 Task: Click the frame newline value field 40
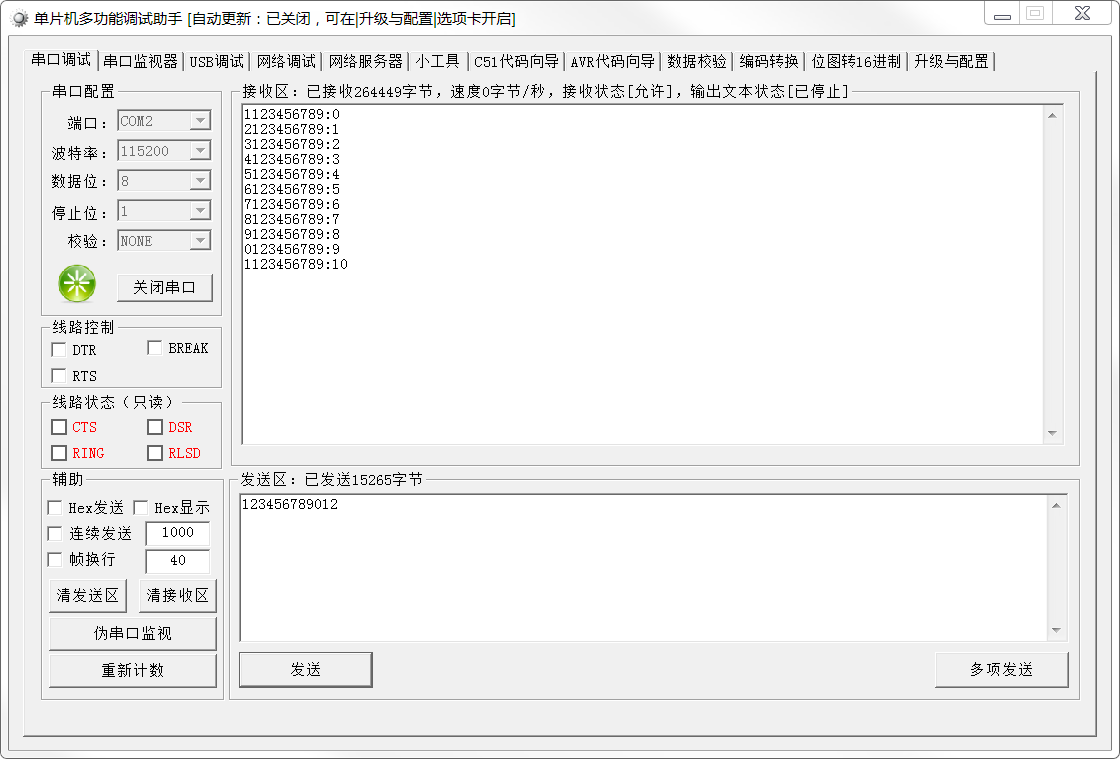178,561
